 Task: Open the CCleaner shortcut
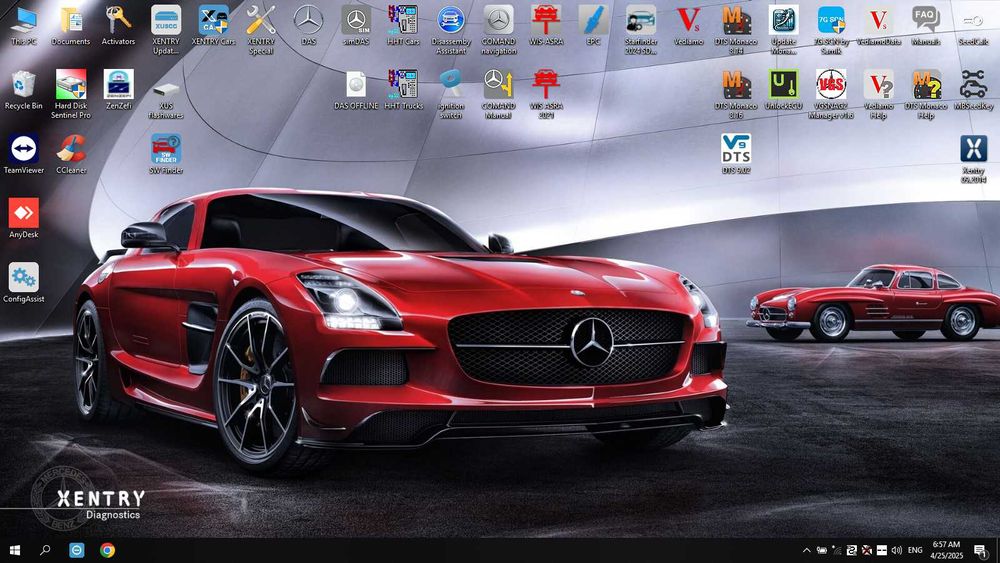coord(71,154)
